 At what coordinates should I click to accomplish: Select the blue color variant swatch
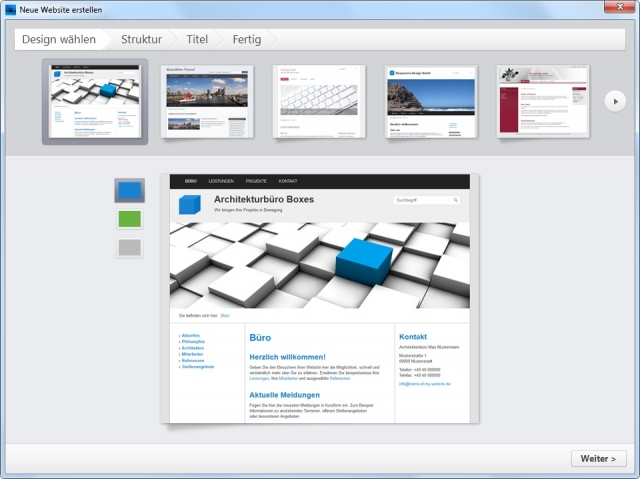pyautogui.click(x=130, y=190)
